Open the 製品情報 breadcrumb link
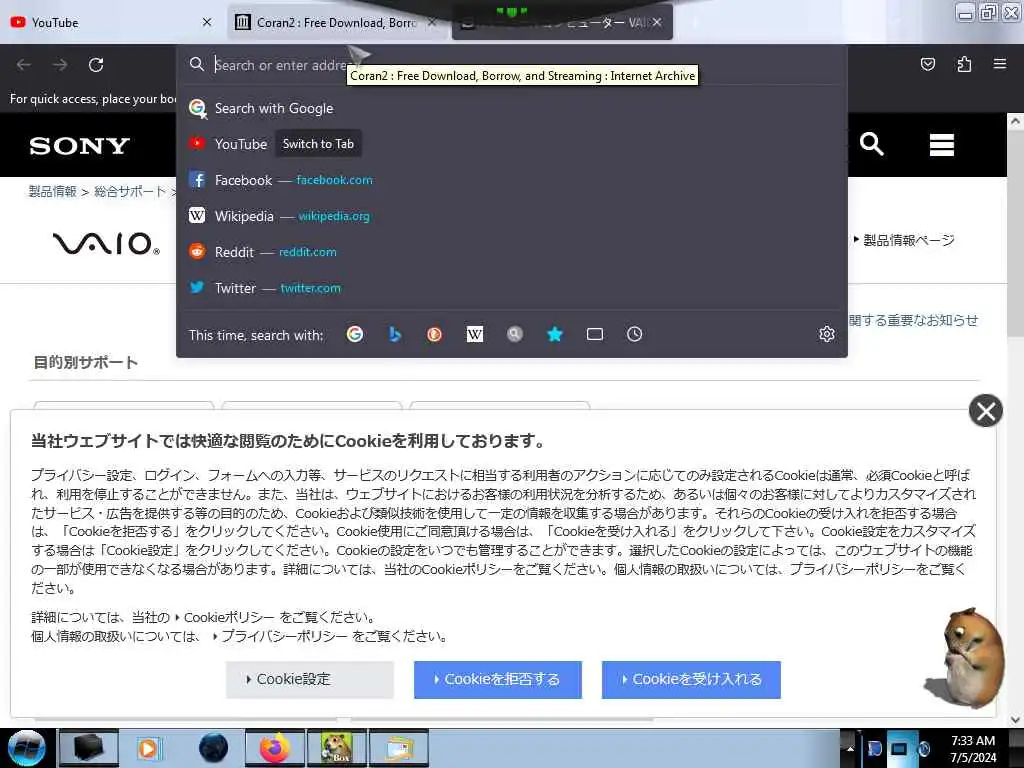 coord(52,191)
